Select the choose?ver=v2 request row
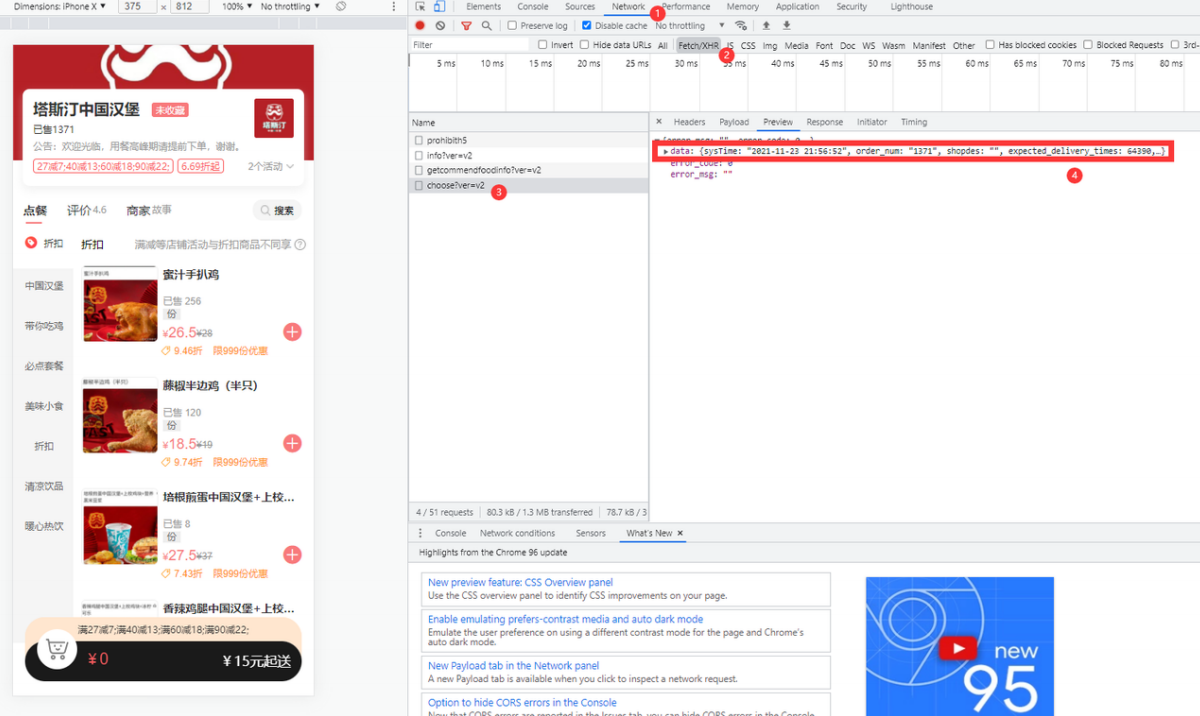 point(528,186)
